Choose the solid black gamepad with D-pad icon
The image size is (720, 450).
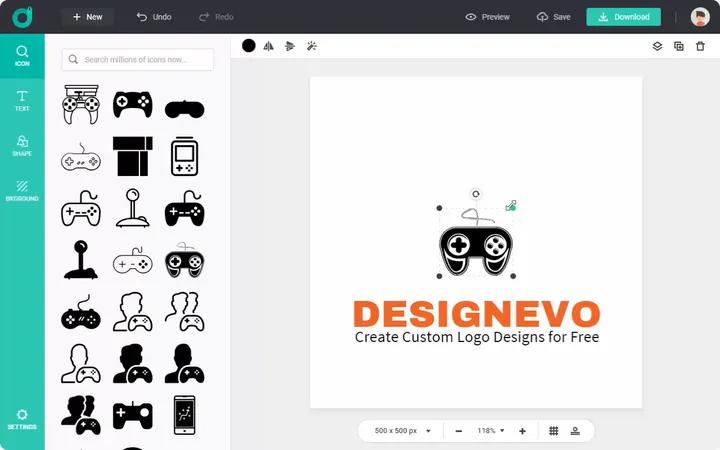[x=133, y=104]
